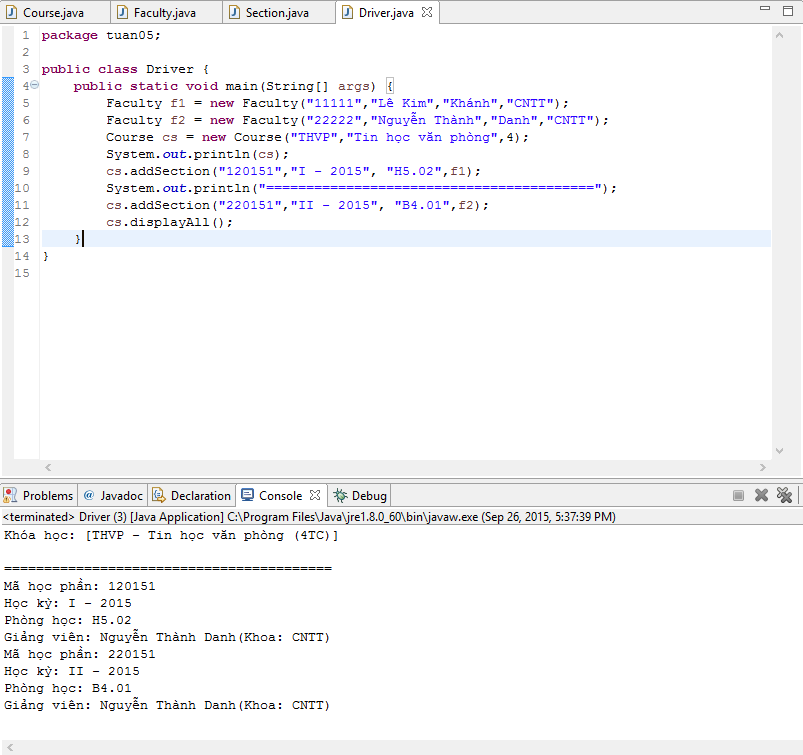
Task: Click the 'public class Driver {' line
Action: click(x=125, y=69)
